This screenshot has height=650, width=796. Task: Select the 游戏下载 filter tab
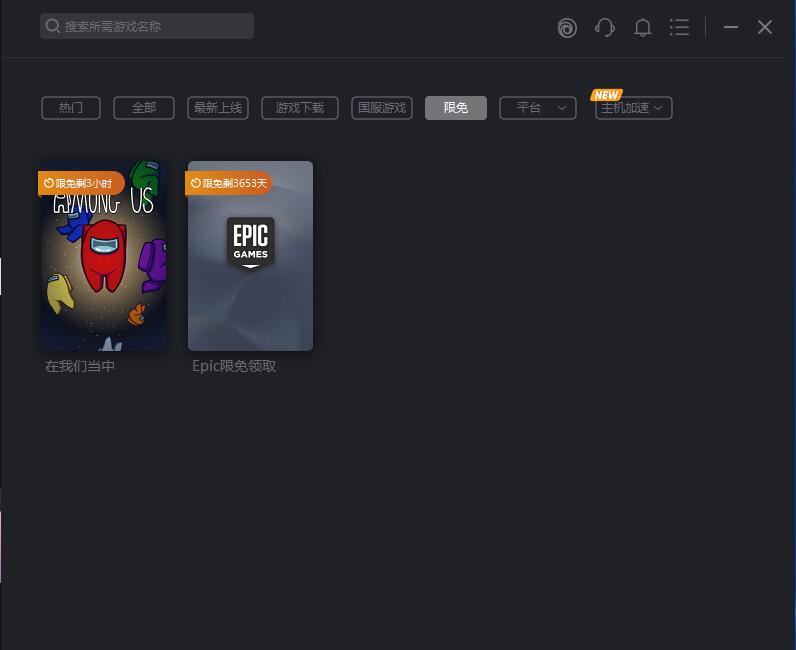coord(300,108)
